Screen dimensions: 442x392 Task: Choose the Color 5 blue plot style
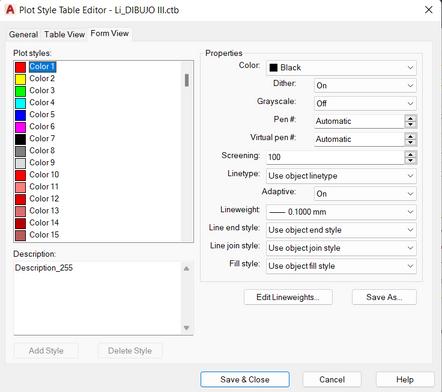click(42, 115)
